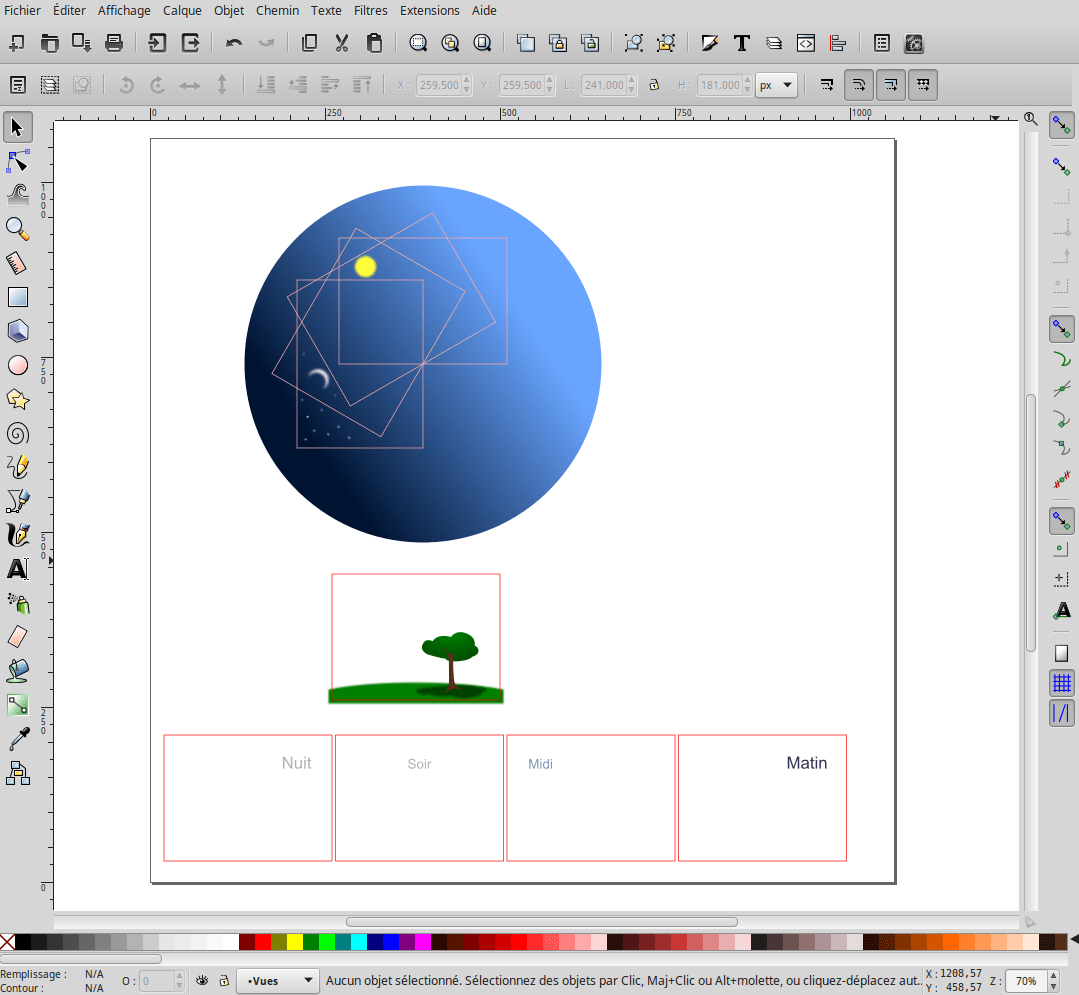The image size is (1079, 995).
Task: Click the Print document icon
Action: pyautogui.click(x=114, y=43)
